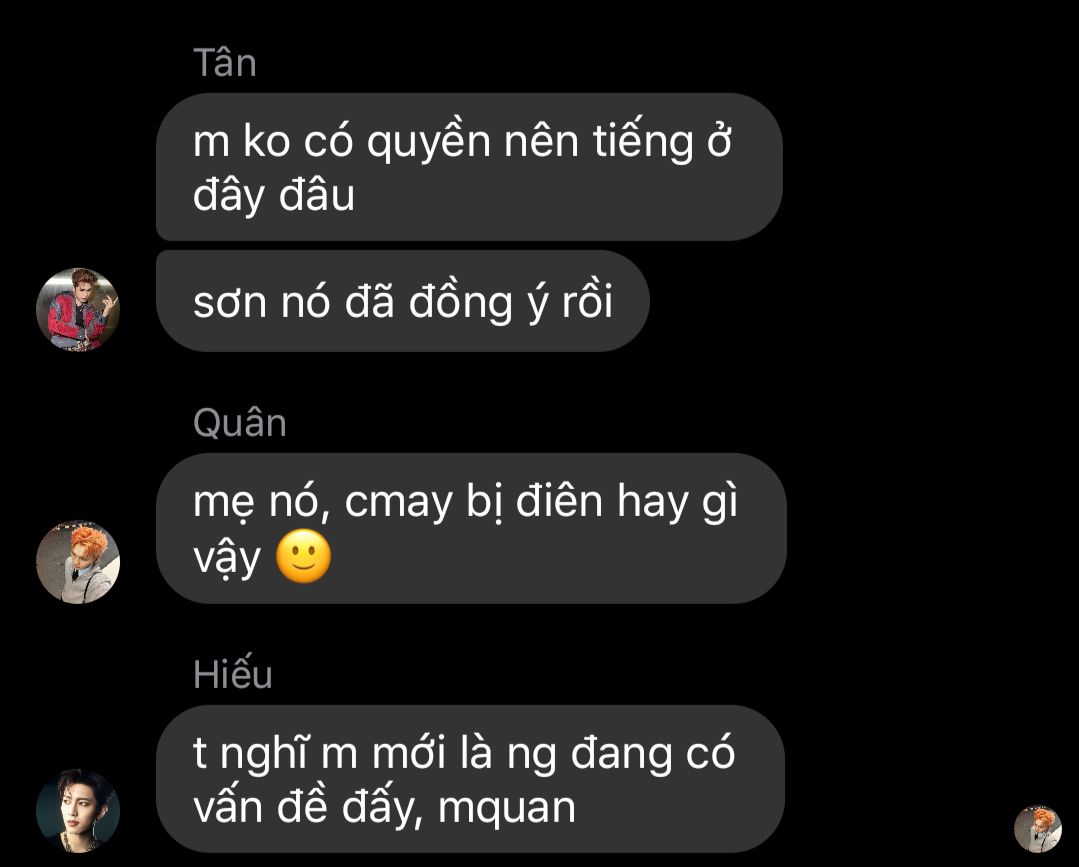This screenshot has width=1079, height=867.
Task: Select message 'mẹ nó, cmay bị điên'
Action: pyautogui.click(x=471, y=528)
